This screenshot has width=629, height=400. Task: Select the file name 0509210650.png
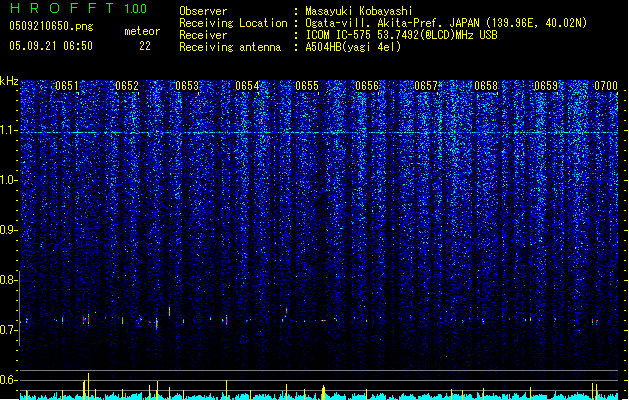pyautogui.click(x=51, y=26)
